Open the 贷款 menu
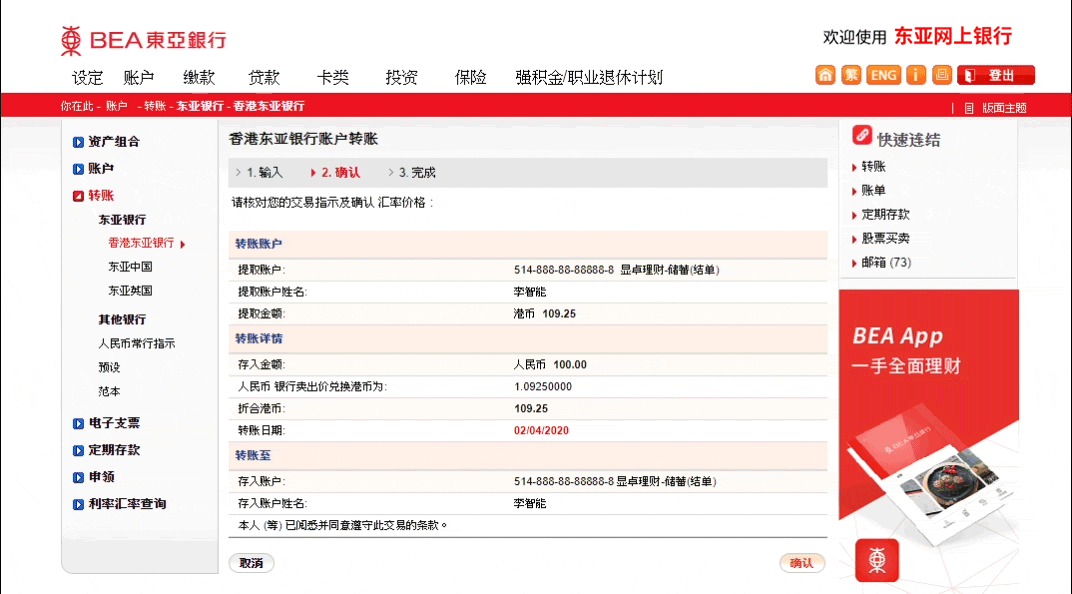Screen dimensions: 1072x594 click(264, 77)
